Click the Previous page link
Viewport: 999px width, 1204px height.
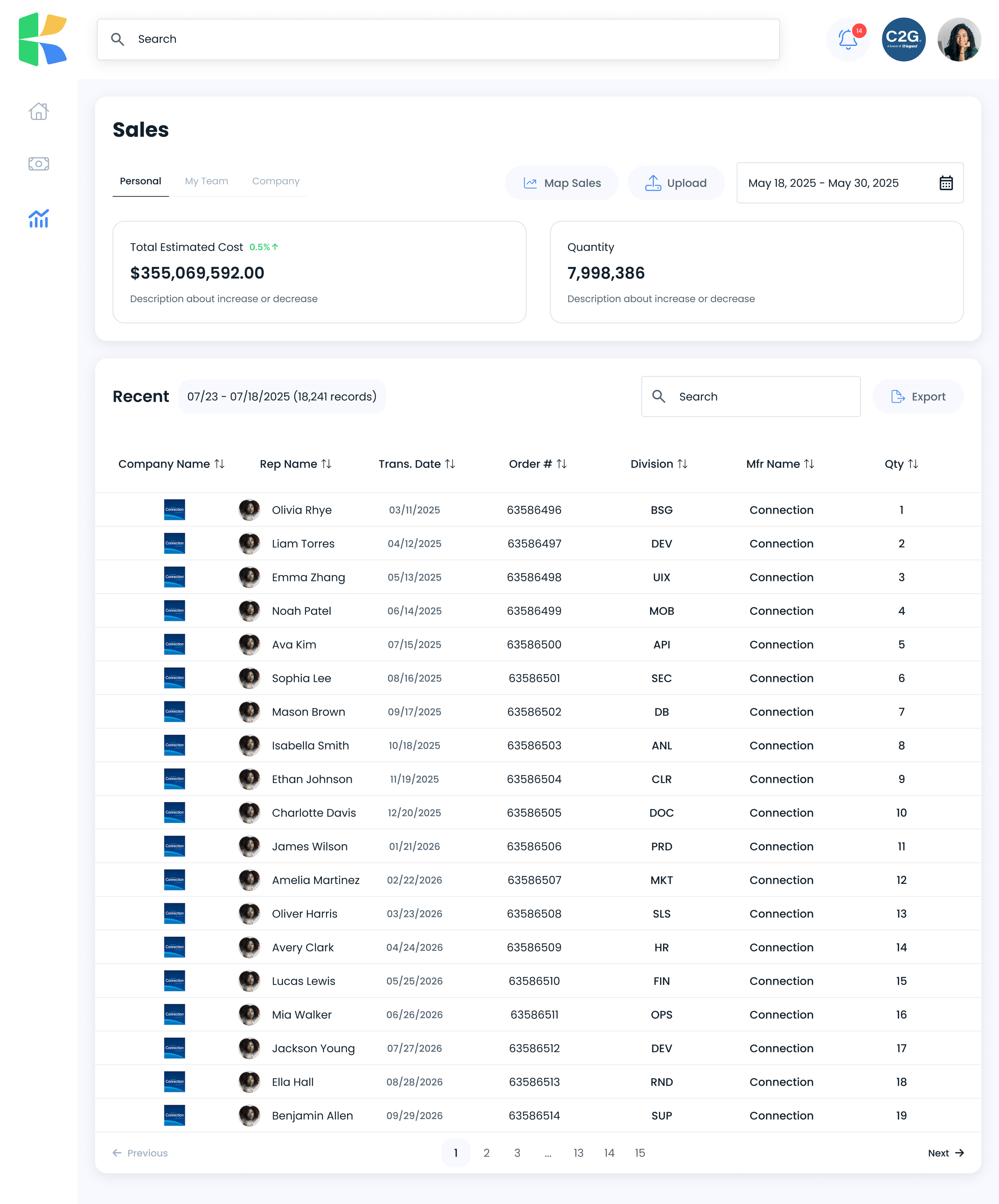coord(140,1152)
